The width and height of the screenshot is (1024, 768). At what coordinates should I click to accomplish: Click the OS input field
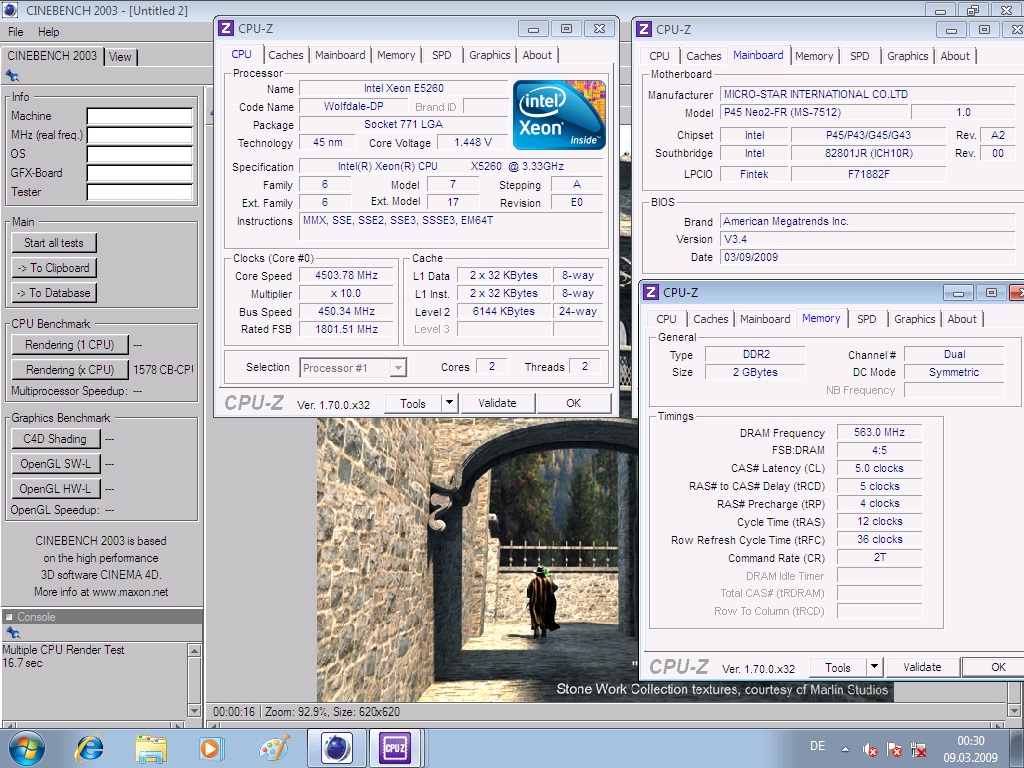click(x=140, y=154)
